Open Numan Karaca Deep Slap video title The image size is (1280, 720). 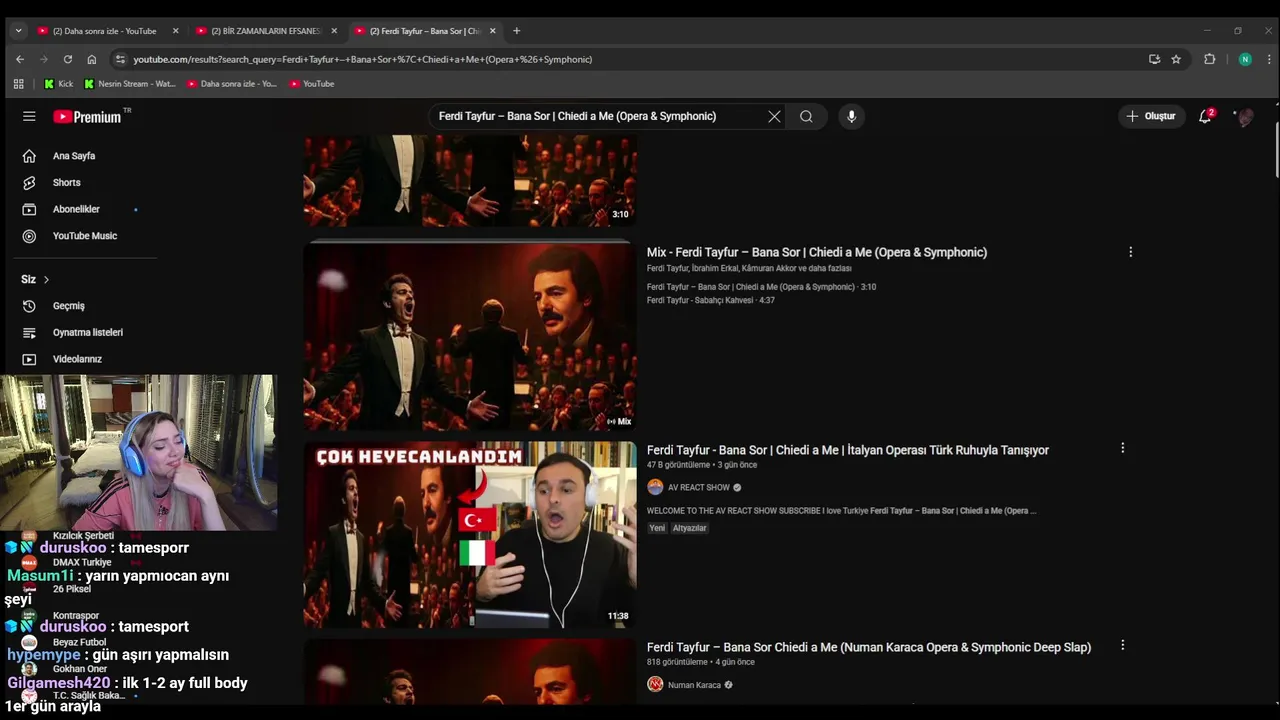pos(868,647)
